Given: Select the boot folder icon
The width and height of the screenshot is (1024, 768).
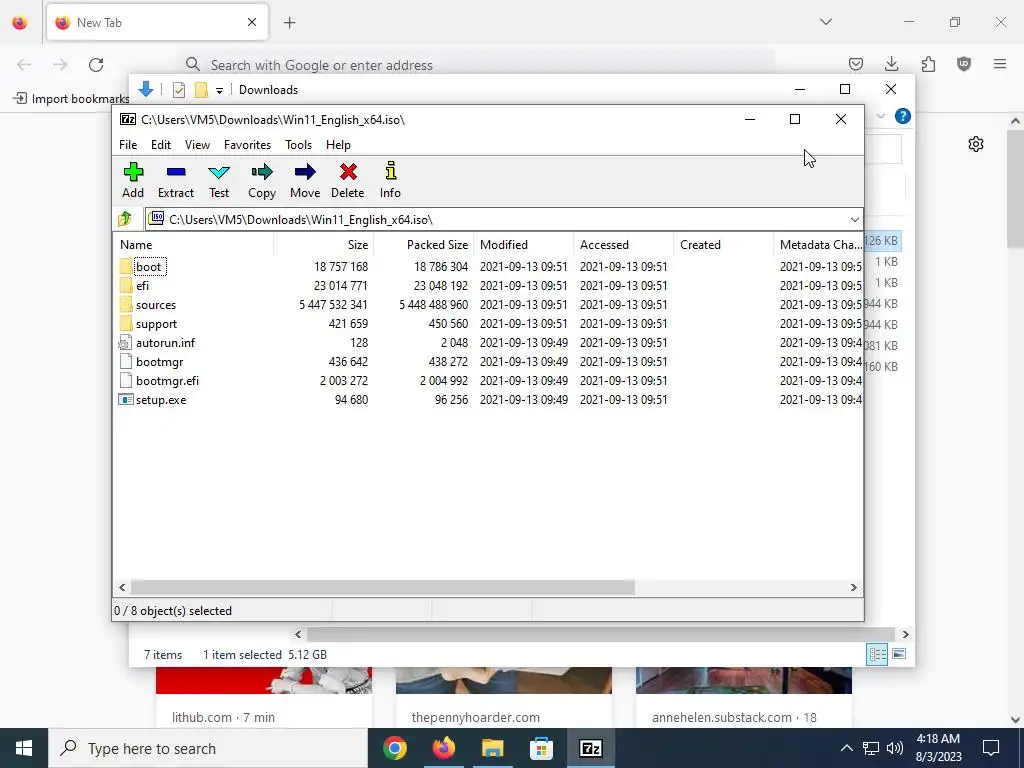Looking at the screenshot, I should pos(126,266).
